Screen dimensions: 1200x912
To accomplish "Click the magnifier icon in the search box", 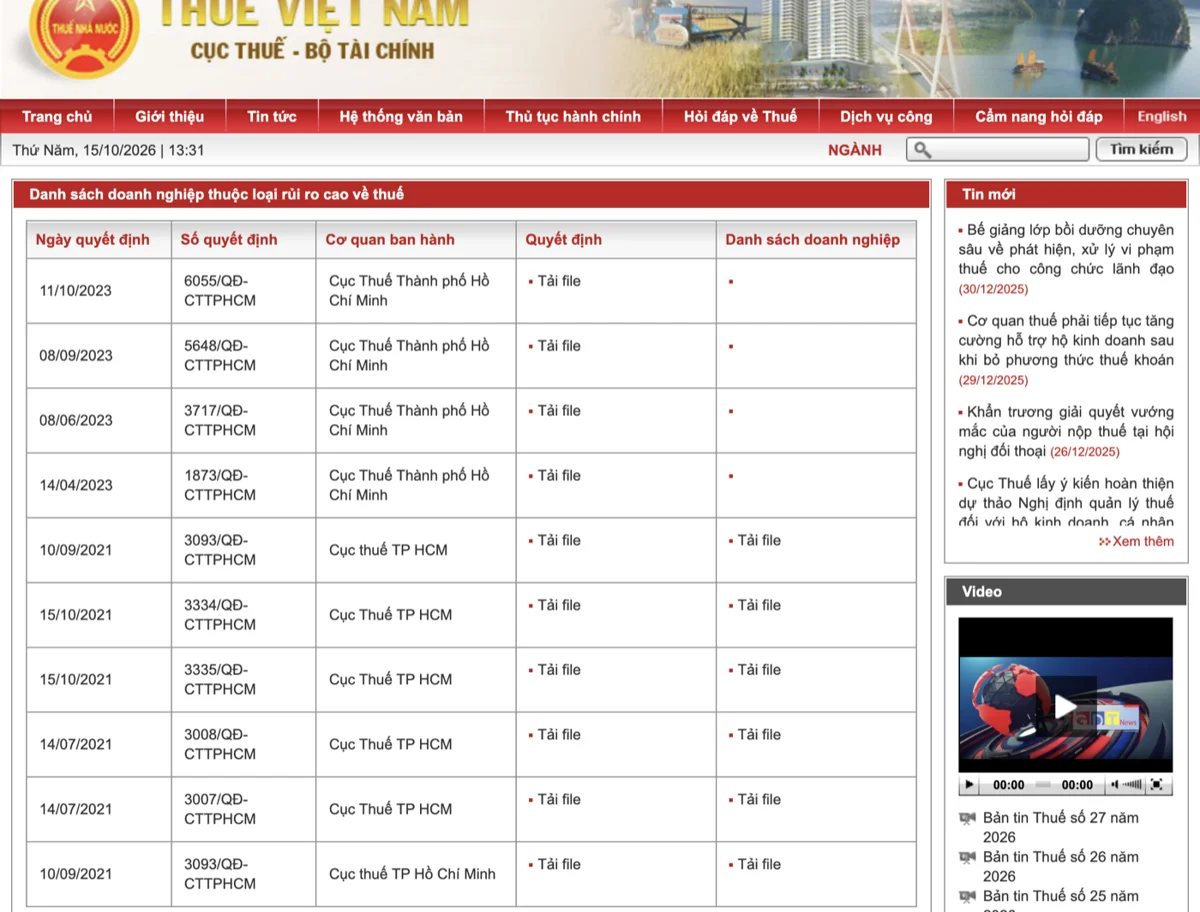I will coord(923,150).
